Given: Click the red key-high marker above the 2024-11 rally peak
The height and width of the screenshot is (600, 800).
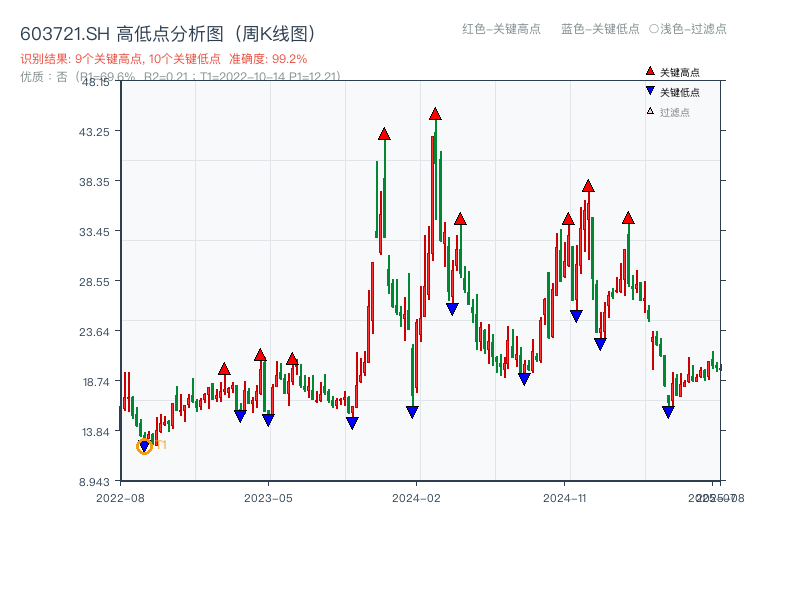Looking at the screenshot, I should [x=587, y=184].
